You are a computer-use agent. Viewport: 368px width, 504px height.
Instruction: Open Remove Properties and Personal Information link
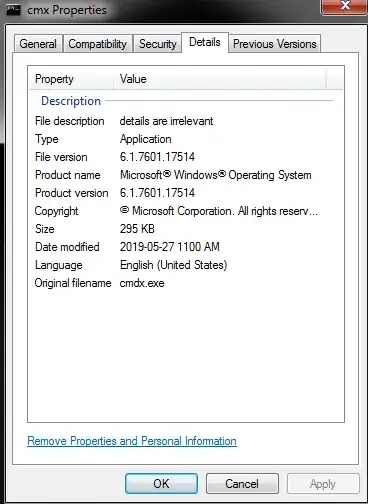(x=132, y=441)
